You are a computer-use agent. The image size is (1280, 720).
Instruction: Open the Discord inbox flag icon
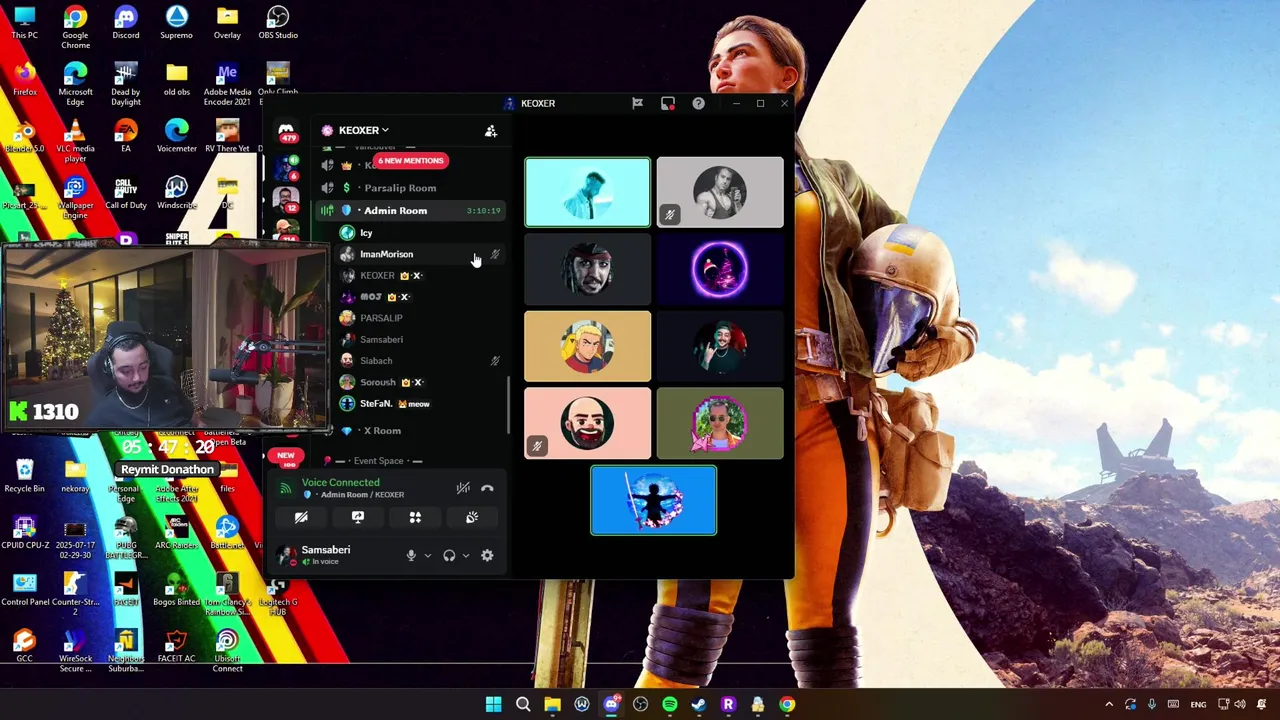click(637, 103)
